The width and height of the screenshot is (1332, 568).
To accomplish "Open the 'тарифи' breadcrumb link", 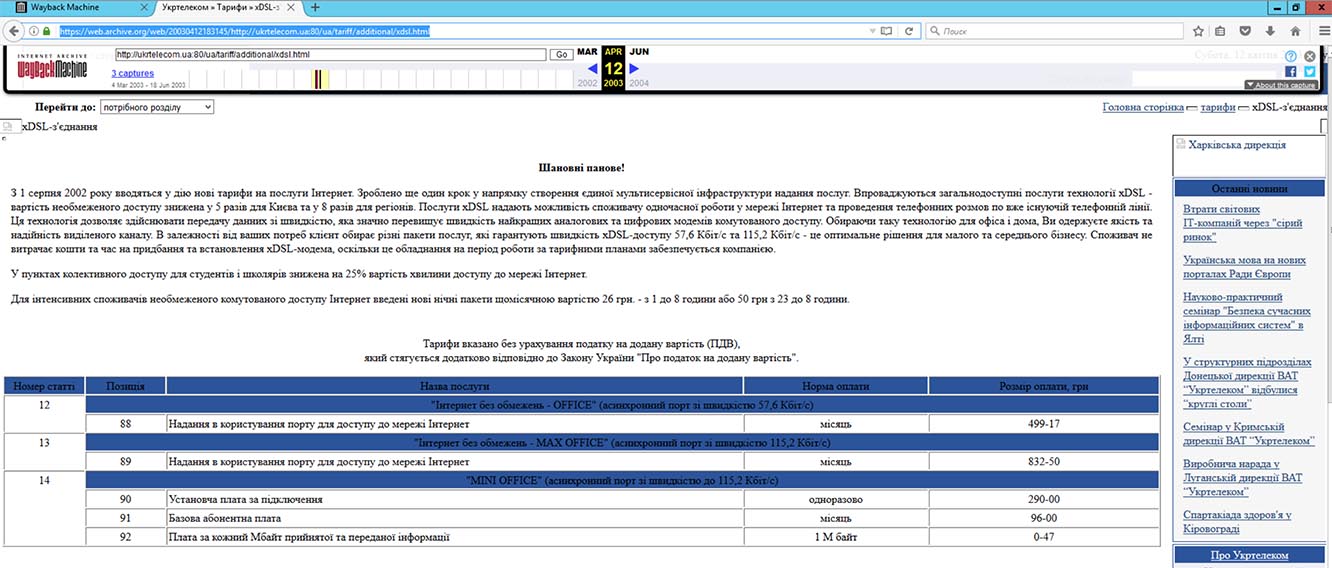I will pyautogui.click(x=1217, y=107).
